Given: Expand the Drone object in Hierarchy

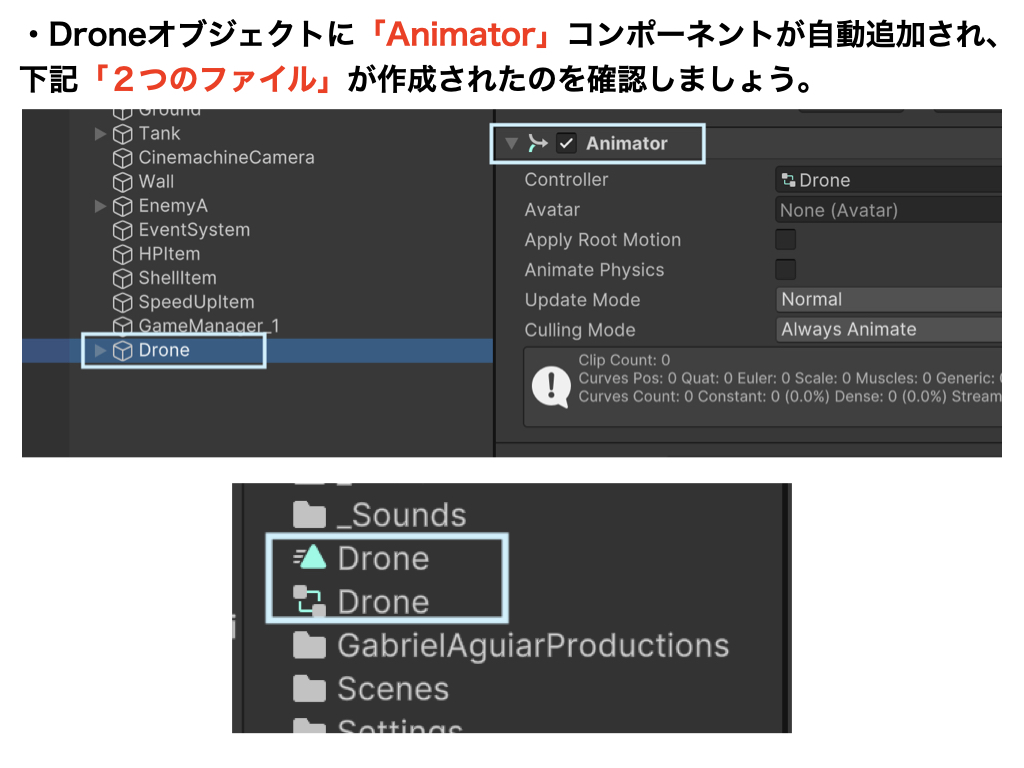Looking at the screenshot, I should click(100, 351).
